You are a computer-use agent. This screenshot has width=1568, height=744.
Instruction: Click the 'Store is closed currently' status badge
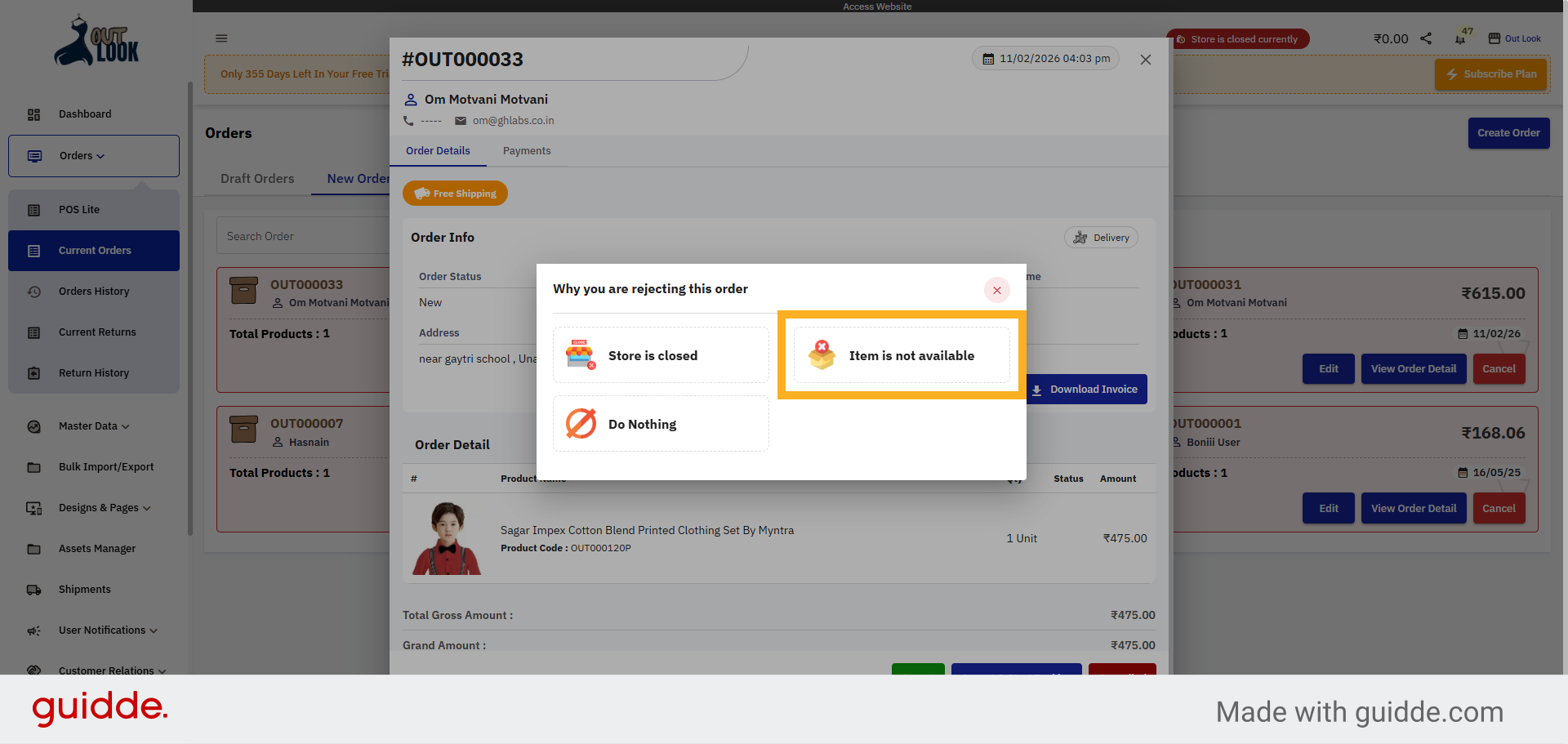(x=1238, y=39)
